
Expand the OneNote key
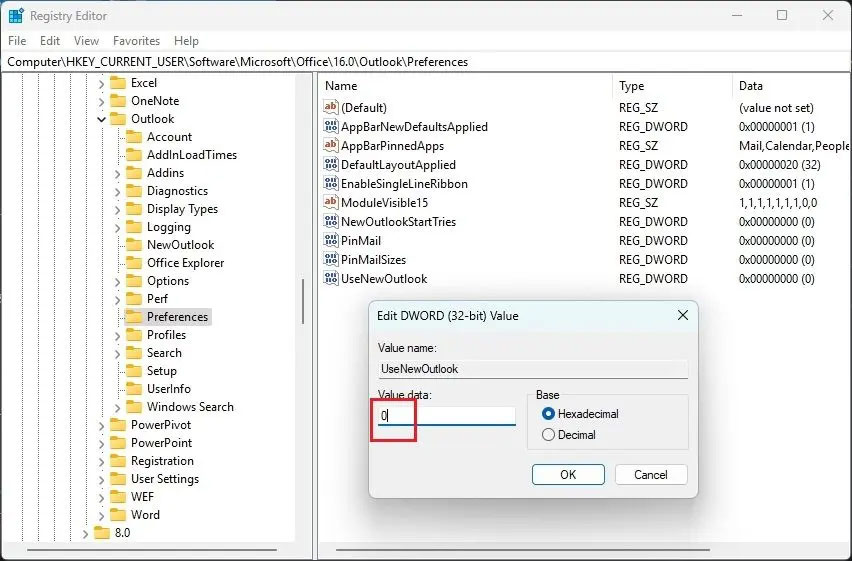(x=101, y=102)
